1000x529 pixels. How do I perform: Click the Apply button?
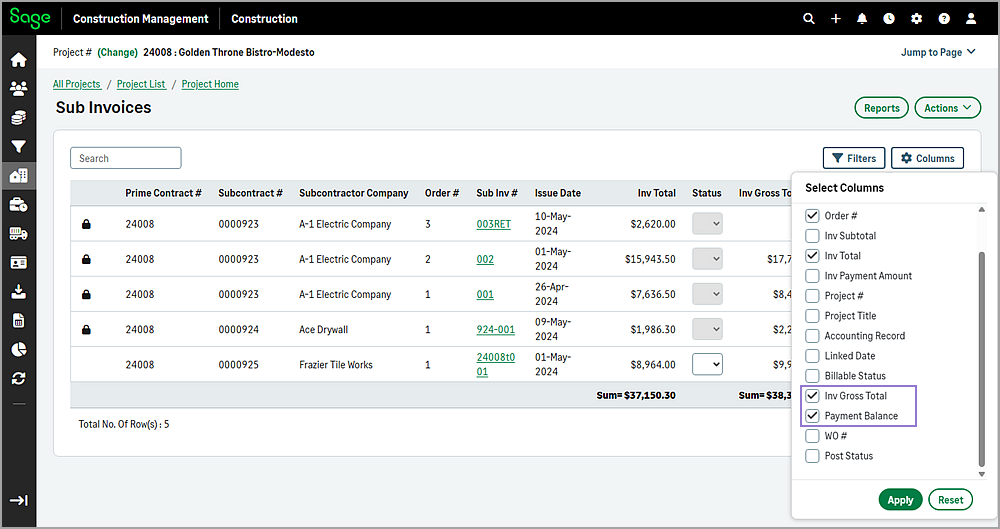(x=900, y=500)
